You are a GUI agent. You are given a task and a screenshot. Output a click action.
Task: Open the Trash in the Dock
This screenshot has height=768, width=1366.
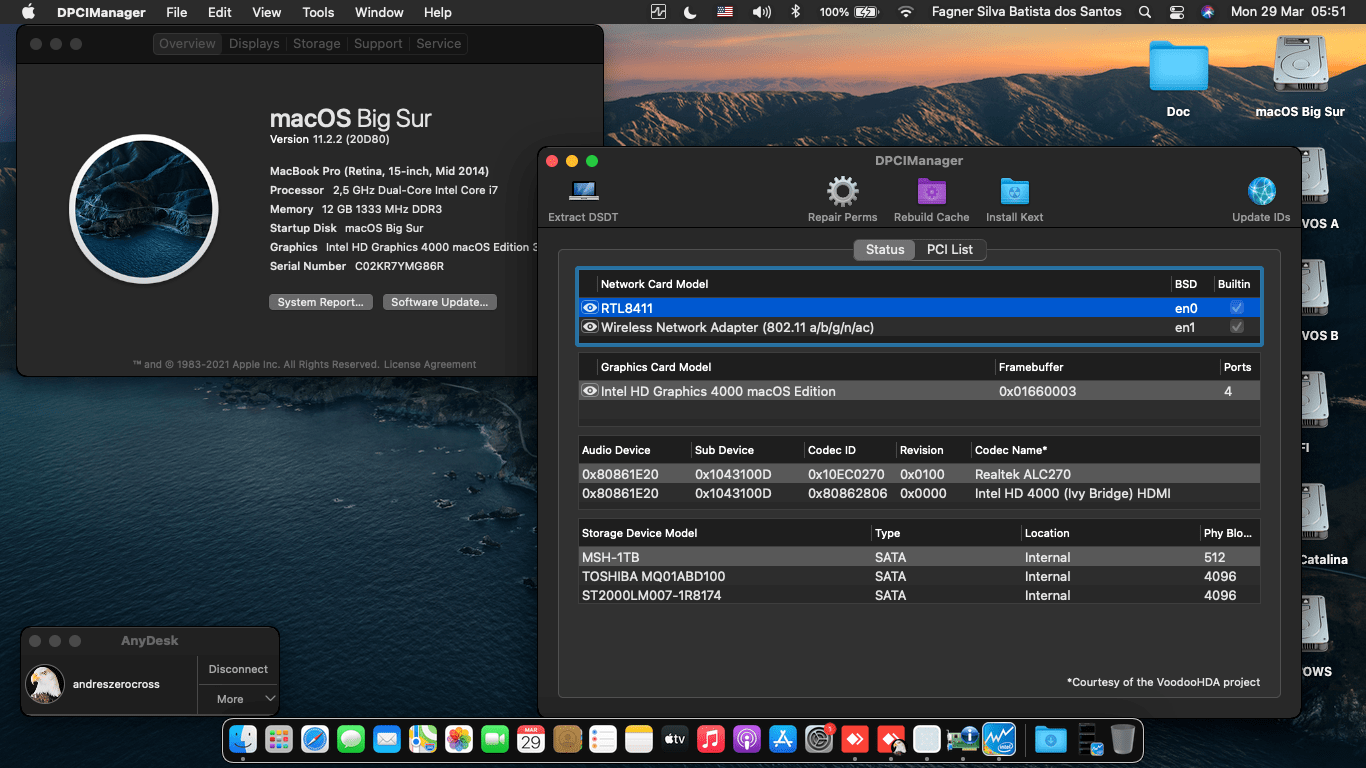tap(1122, 739)
